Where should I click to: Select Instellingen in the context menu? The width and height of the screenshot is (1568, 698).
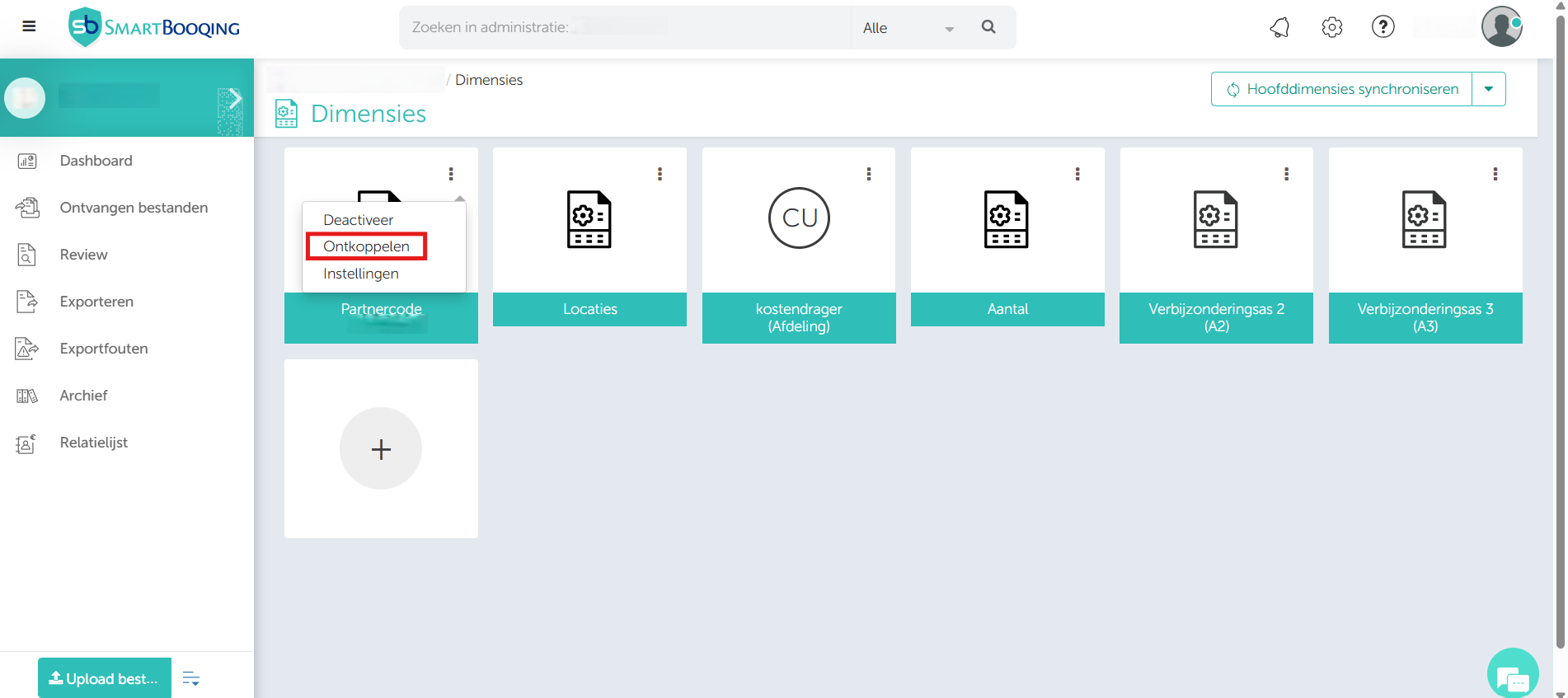361,274
